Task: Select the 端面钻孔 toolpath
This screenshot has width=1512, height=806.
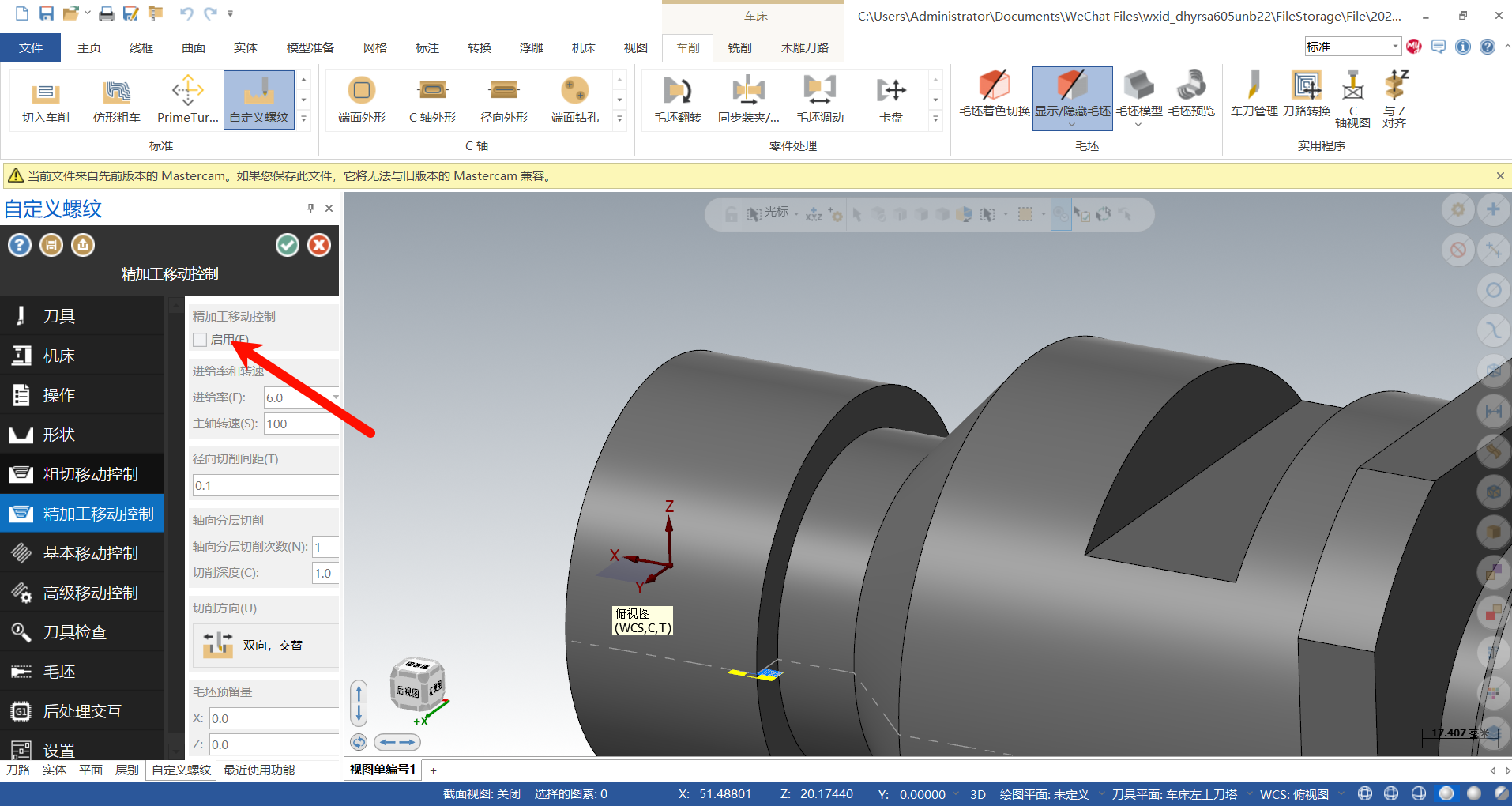Action: tap(575, 100)
